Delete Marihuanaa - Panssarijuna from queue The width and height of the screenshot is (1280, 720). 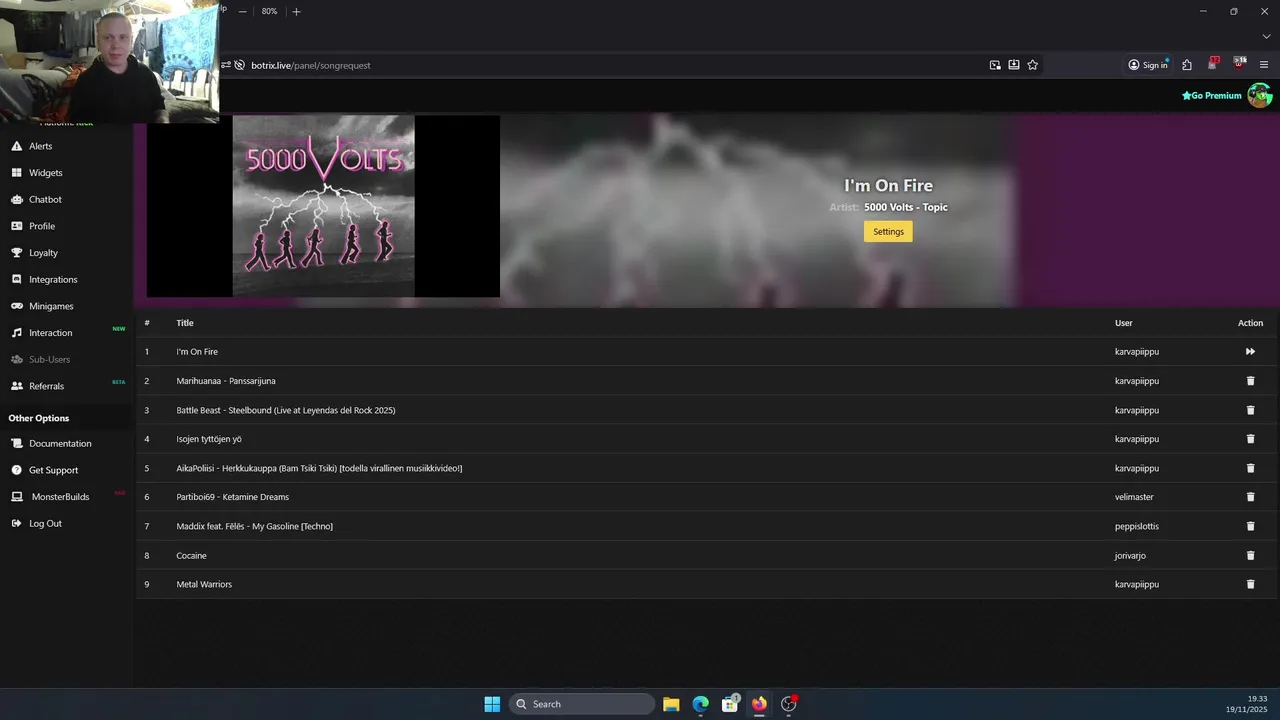(1250, 381)
